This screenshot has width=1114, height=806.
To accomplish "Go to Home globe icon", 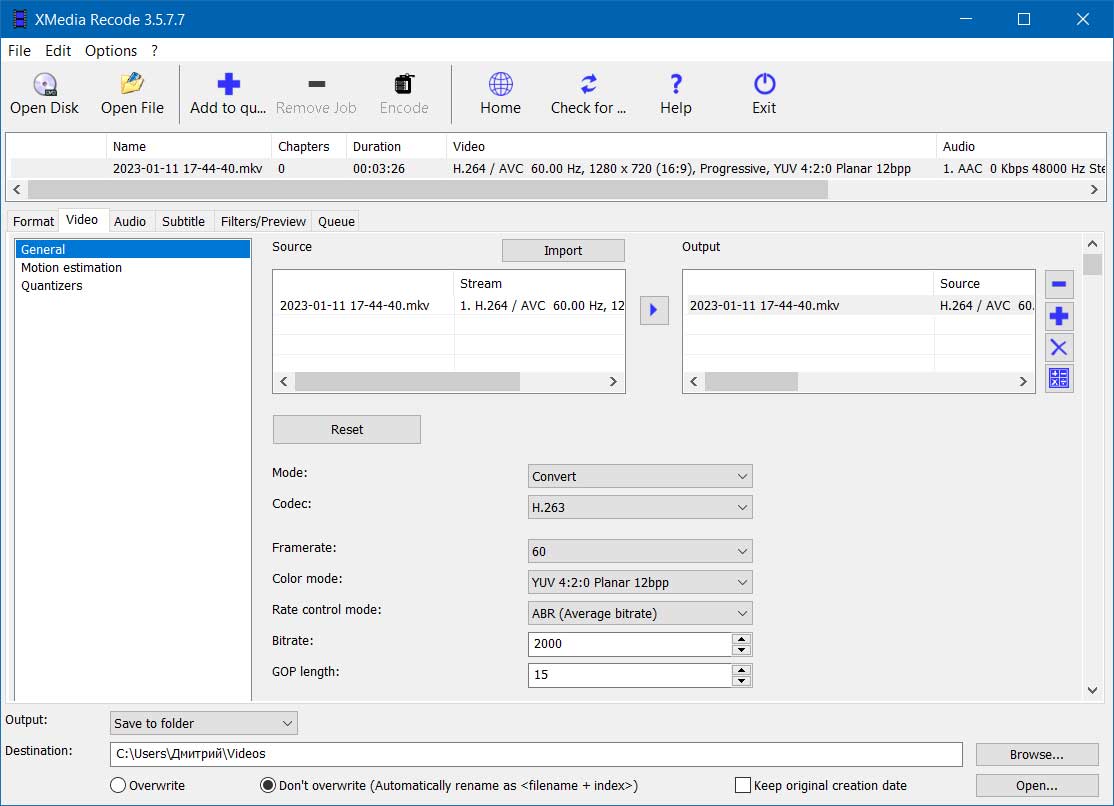I will [500, 94].
